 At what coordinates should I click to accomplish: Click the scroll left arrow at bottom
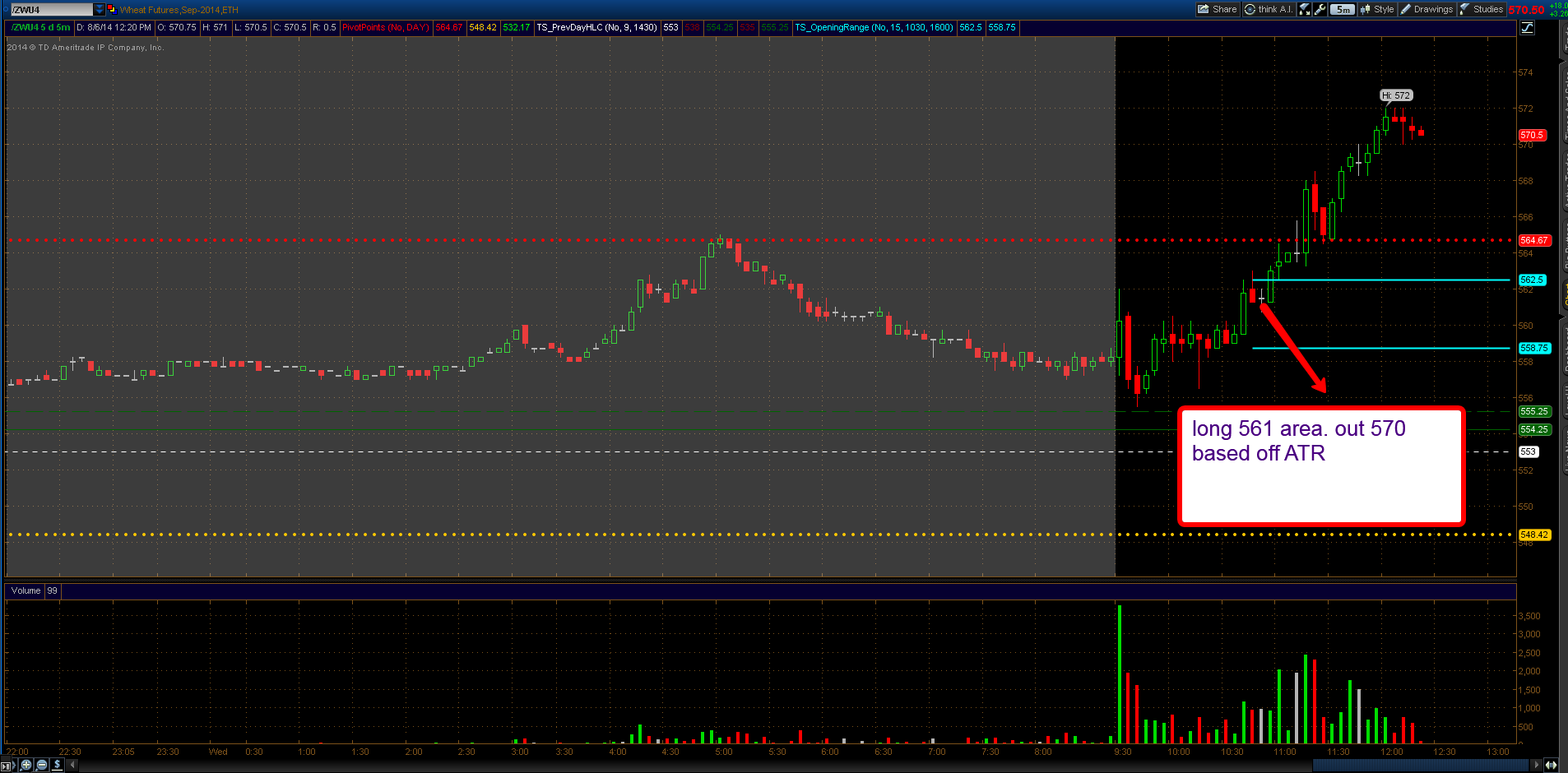[x=72, y=765]
